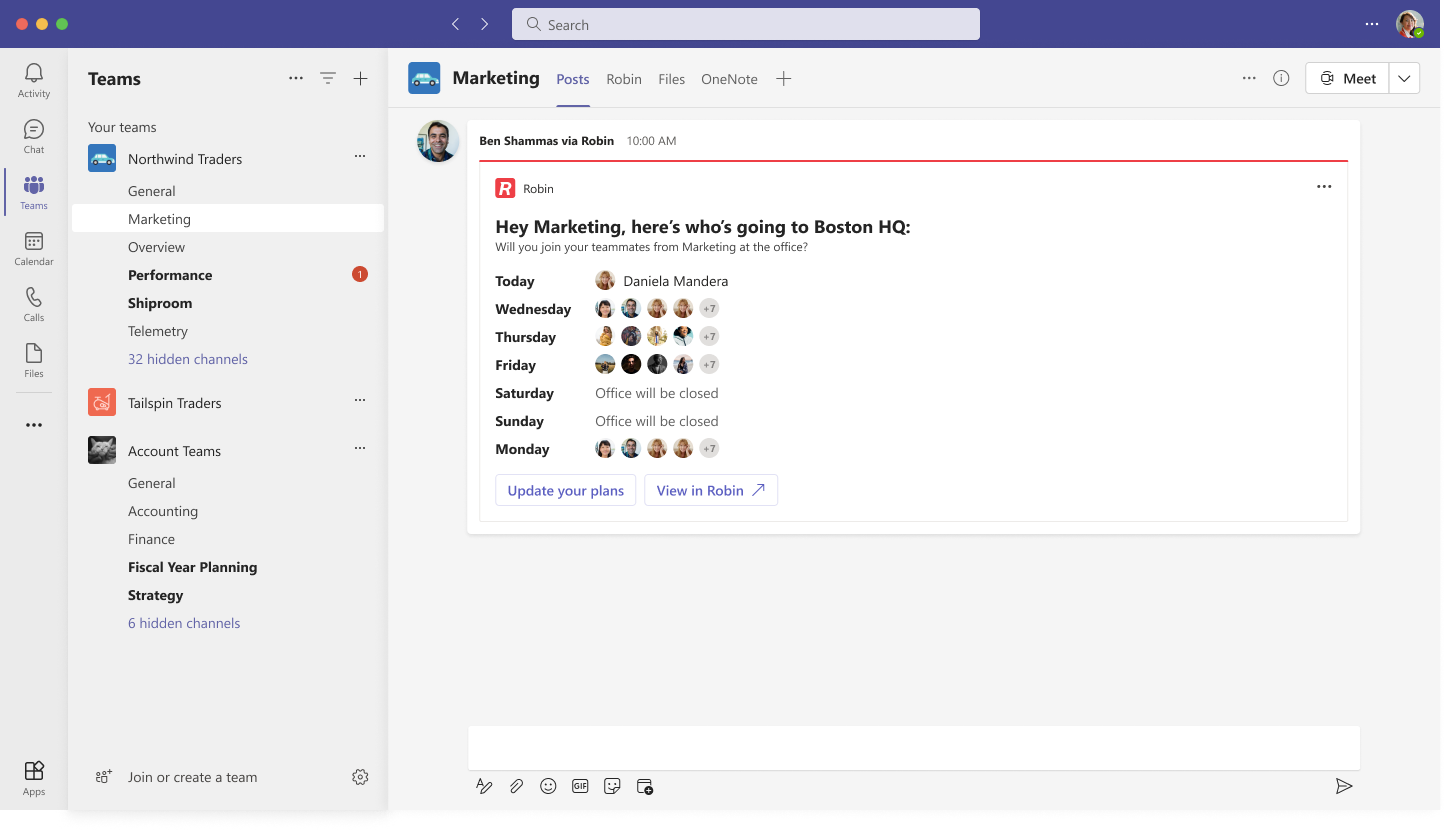The height and width of the screenshot is (831, 1448).
Task: Open the Apps store icon
Action: pos(34,777)
